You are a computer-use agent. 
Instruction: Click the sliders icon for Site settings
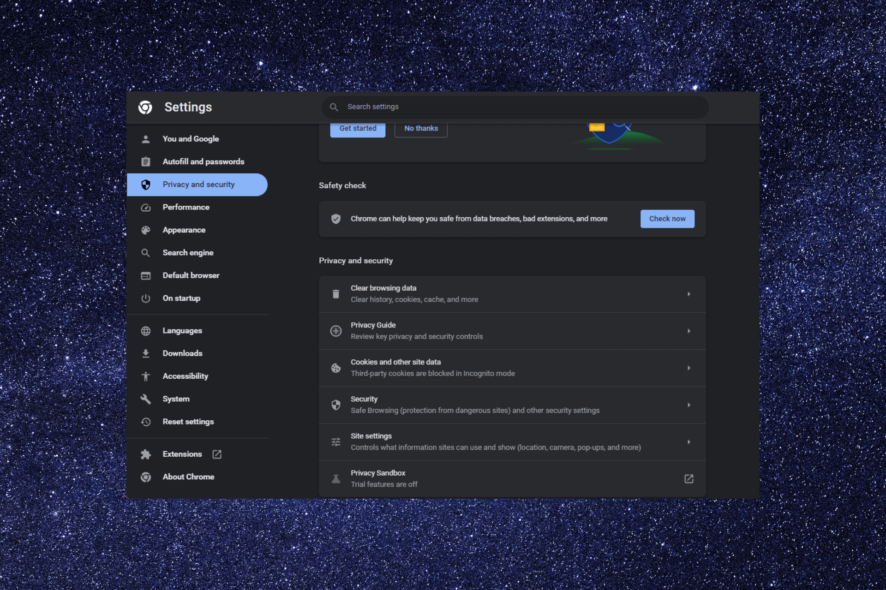coord(336,442)
